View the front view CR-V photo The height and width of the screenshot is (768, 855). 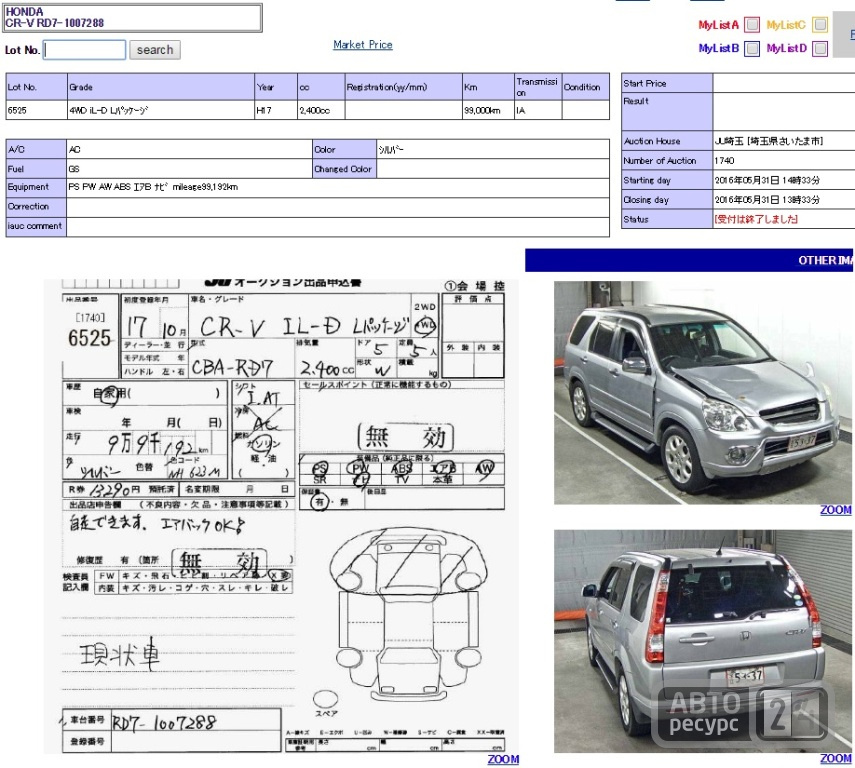click(703, 393)
